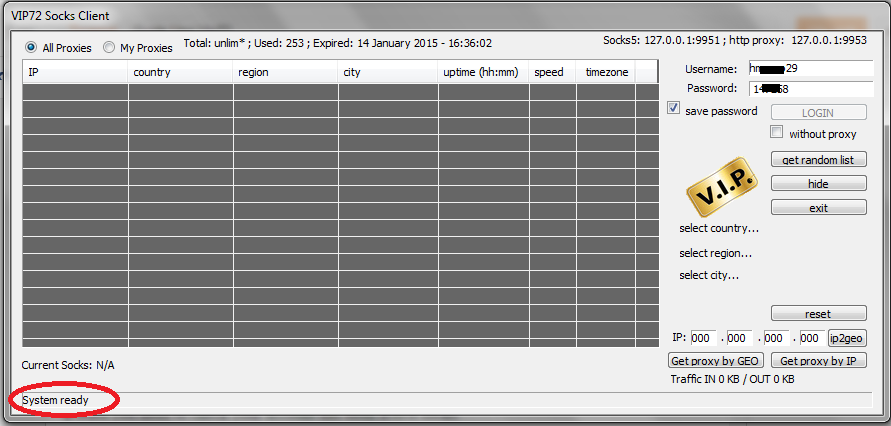
Task: Sort by the country column header
Action: point(180,72)
